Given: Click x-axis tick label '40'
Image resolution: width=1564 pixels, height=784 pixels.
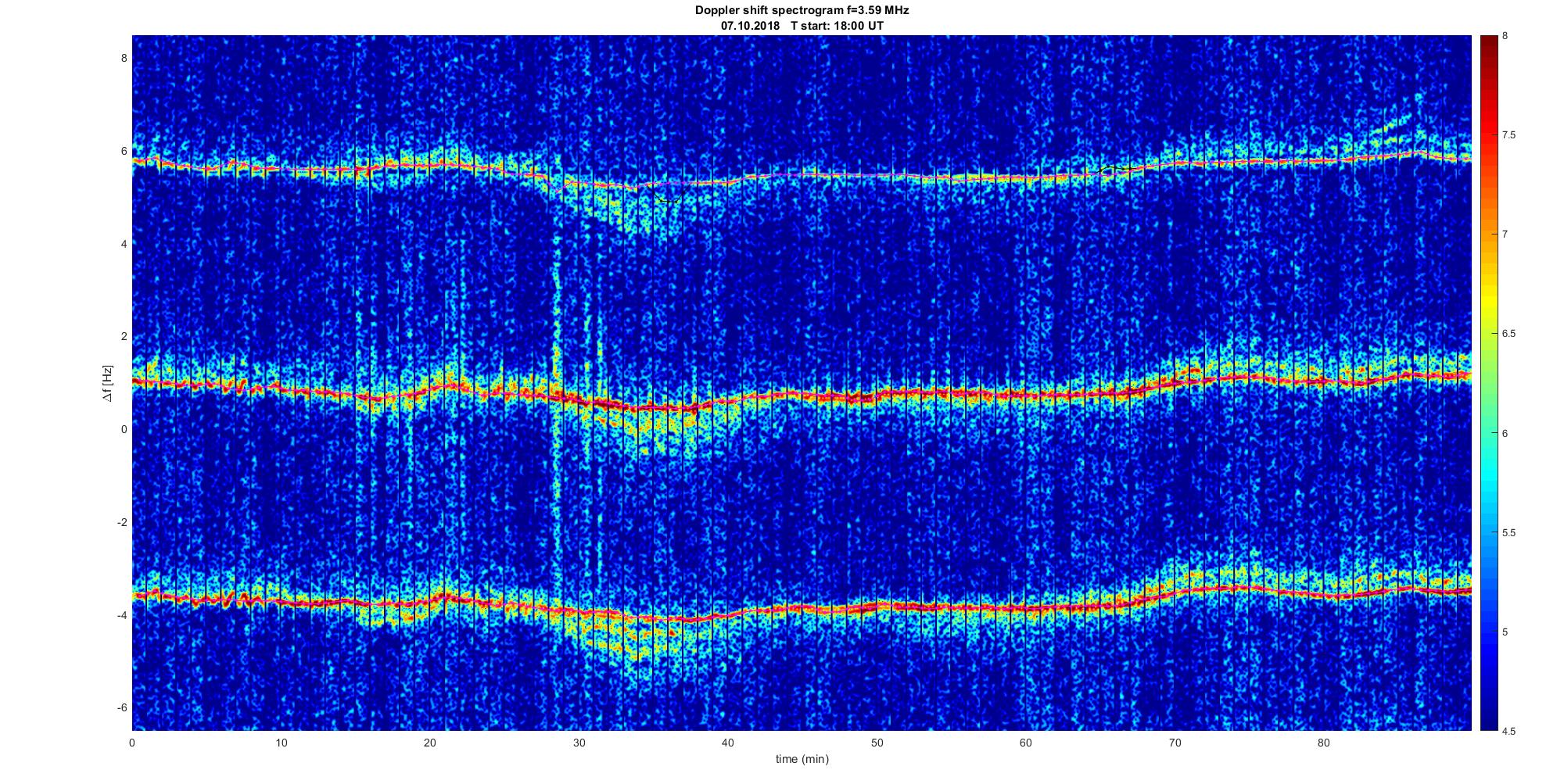Looking at the screenshot, I should [x=728, y=742].
